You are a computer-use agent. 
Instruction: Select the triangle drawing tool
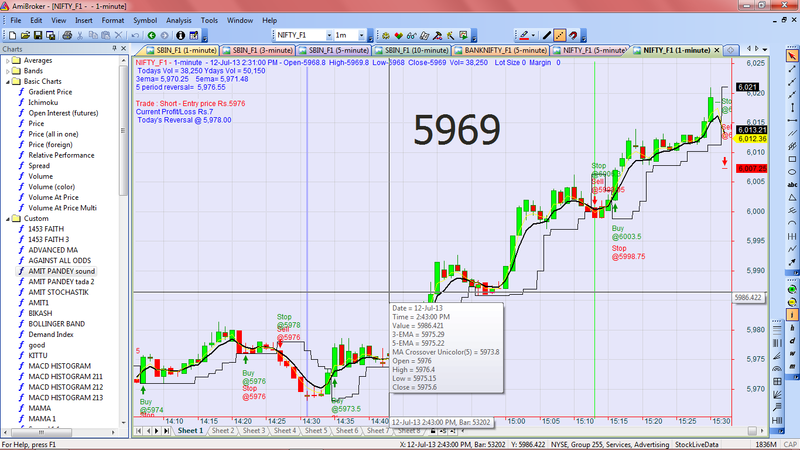click(x=792, y=197)
